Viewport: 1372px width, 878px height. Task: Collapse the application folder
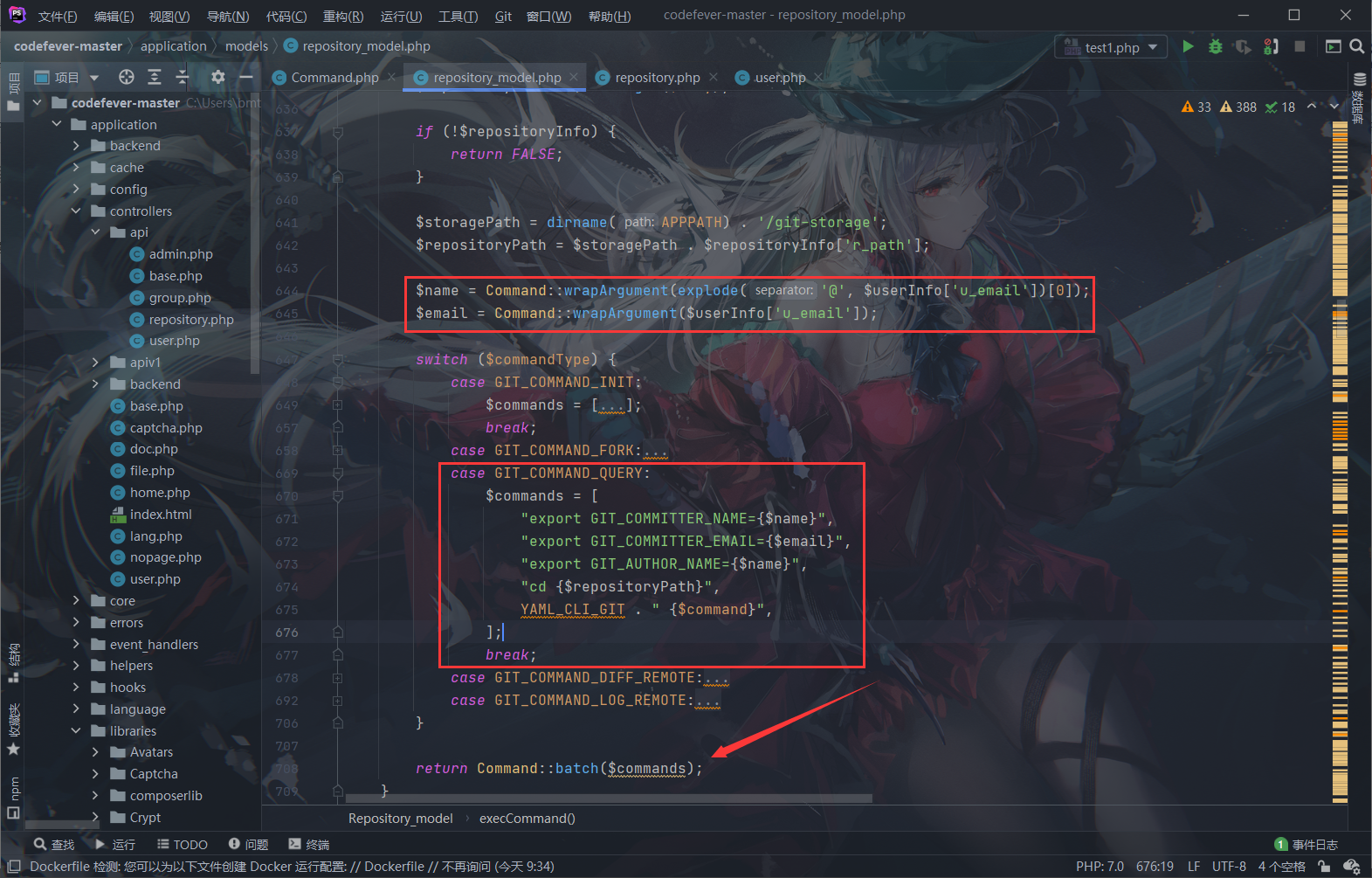coord(57,124)
